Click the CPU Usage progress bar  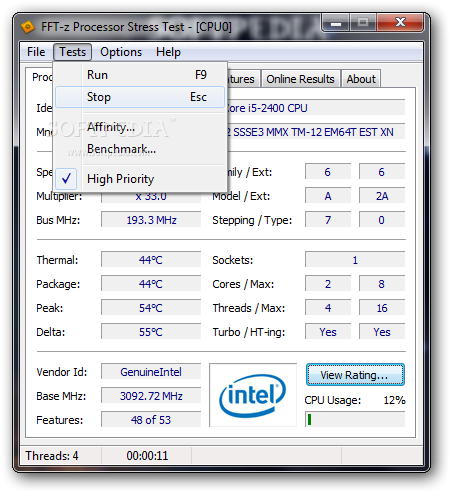355,419
